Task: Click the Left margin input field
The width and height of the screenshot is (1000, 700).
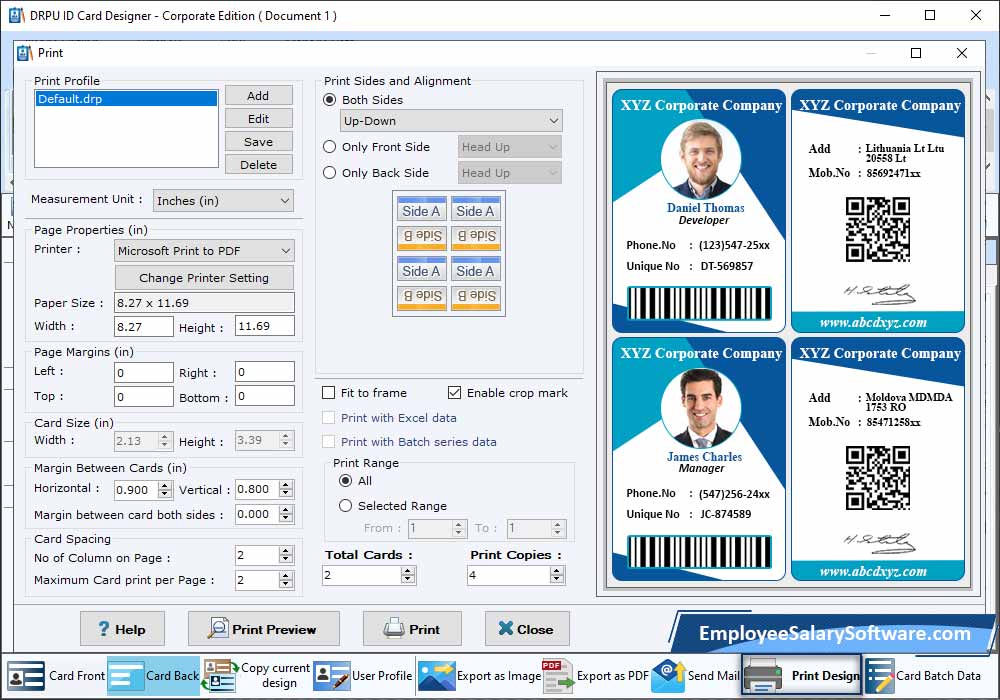Action: click(143, 372)
